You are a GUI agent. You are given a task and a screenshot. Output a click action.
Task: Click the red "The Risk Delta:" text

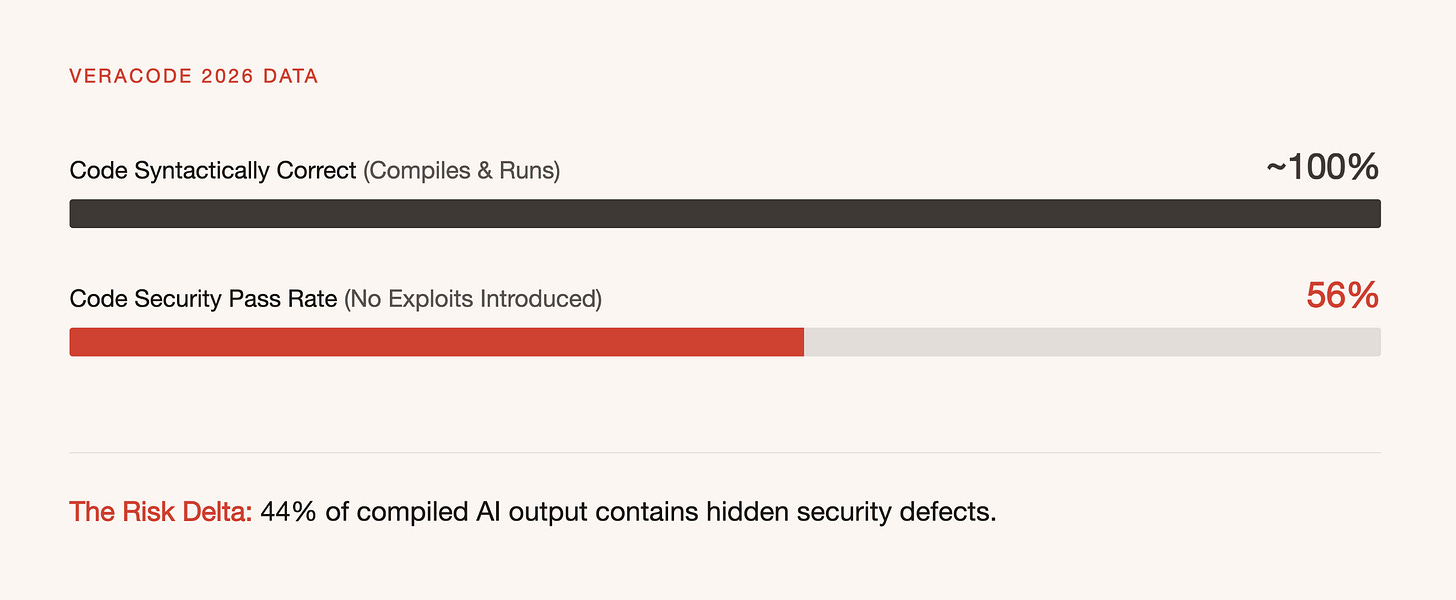coord(161,513)
